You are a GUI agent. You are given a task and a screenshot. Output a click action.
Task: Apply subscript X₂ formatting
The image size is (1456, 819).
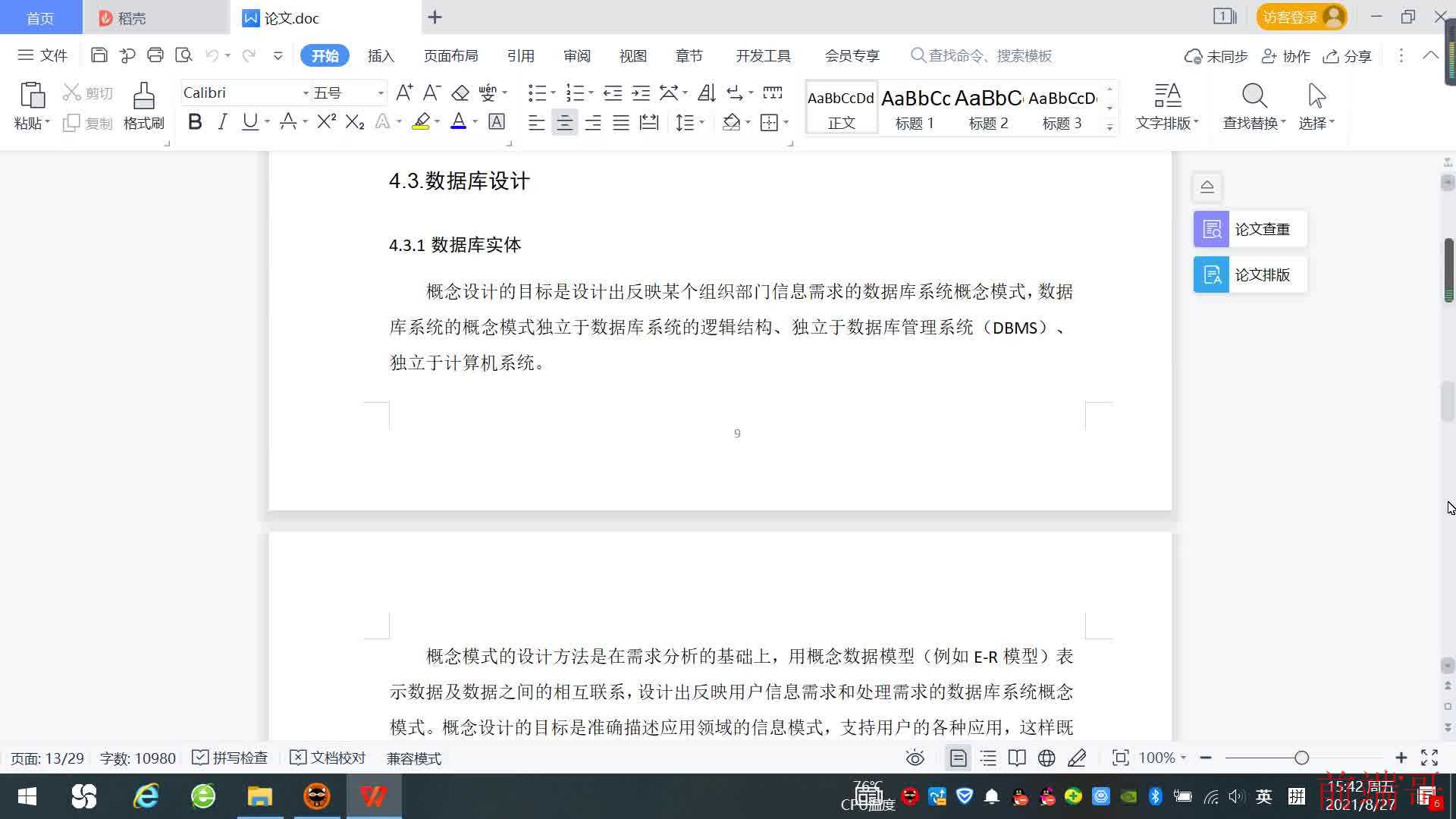point(355,121)
